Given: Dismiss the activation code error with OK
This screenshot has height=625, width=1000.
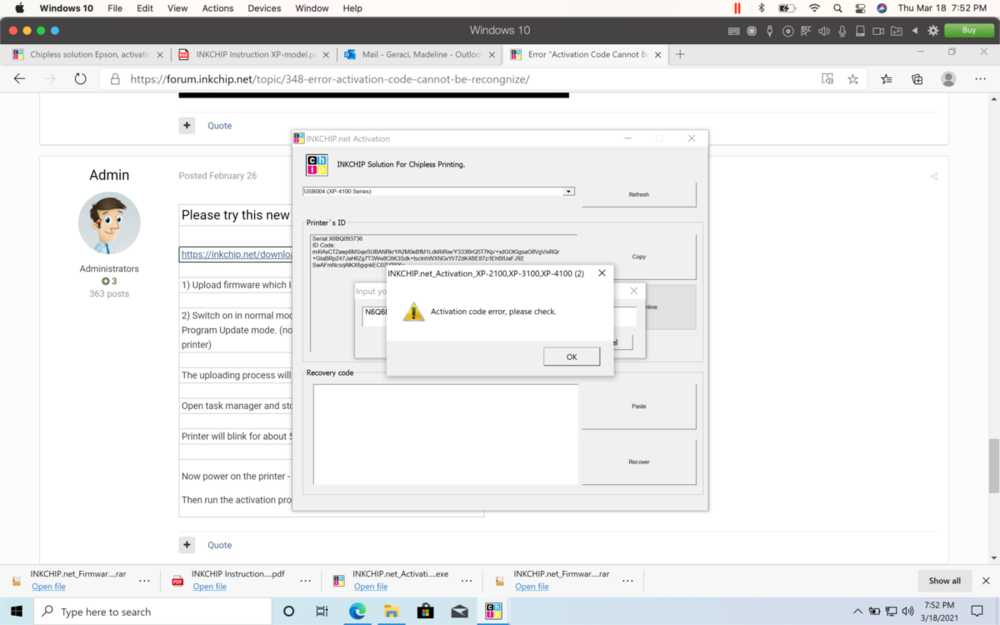Looking at the screenshot, I should tap(571, 356).
